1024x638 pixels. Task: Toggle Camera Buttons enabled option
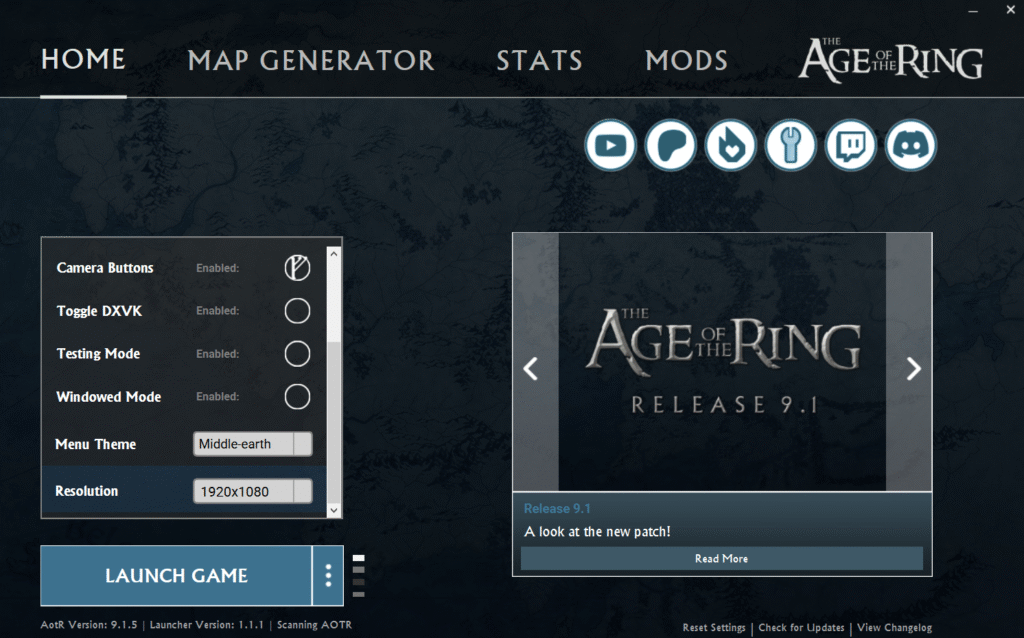click(x=297, y=268)
